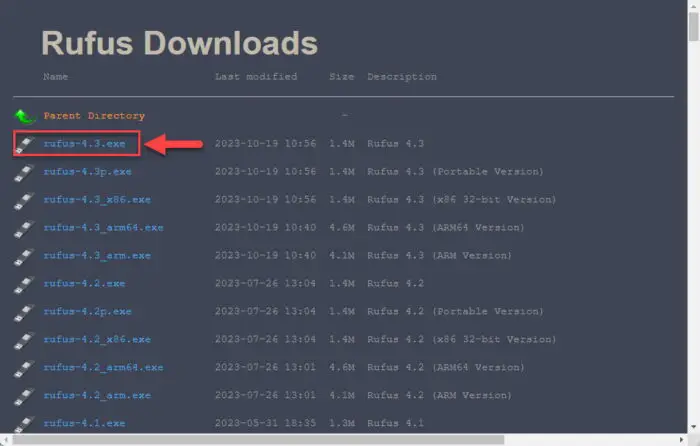The height and width of the screenshot is (446, 700).
Task: Sort by the Size column header
Action: (342, 77)
